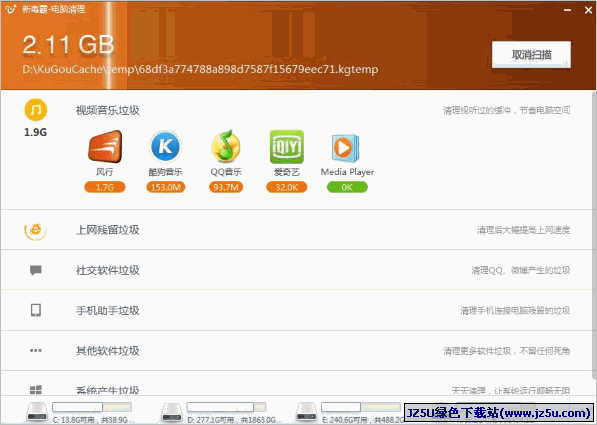597x425 pixels.
Task: Click the D: 277.1G可用 label
Action: pos(231,420)
